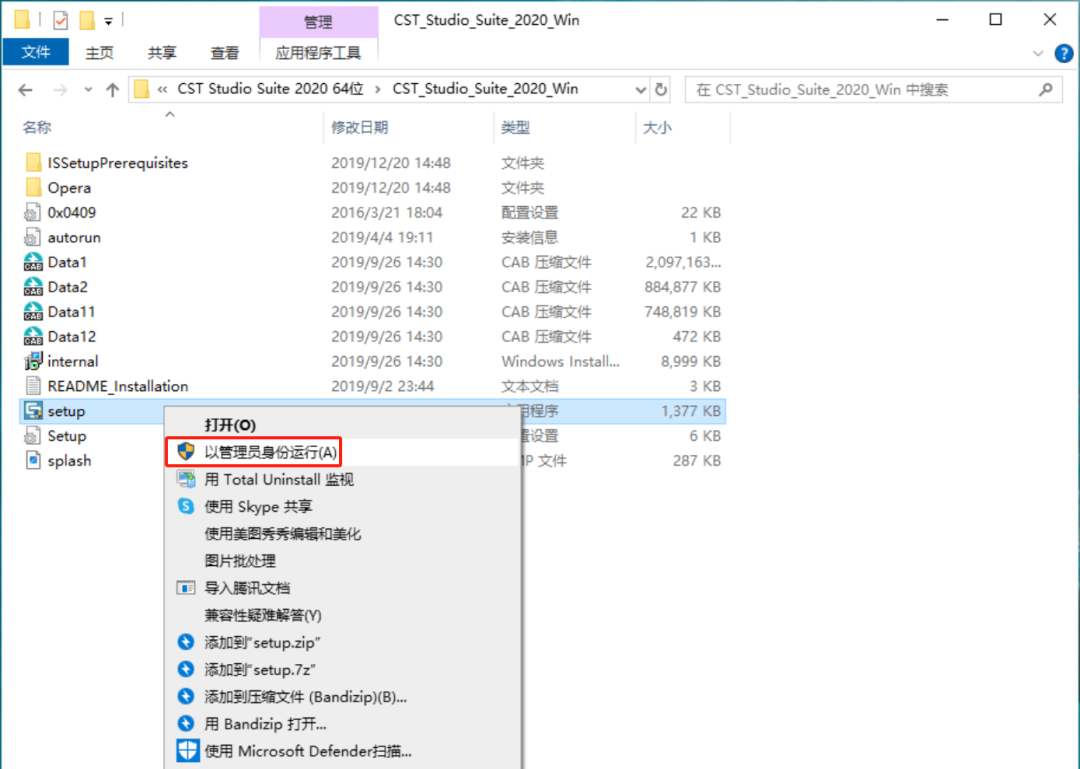This screenshot has width=1080, height=769.
Task: Click the refresh icon beside the address bar
Action: coord(661,90)
